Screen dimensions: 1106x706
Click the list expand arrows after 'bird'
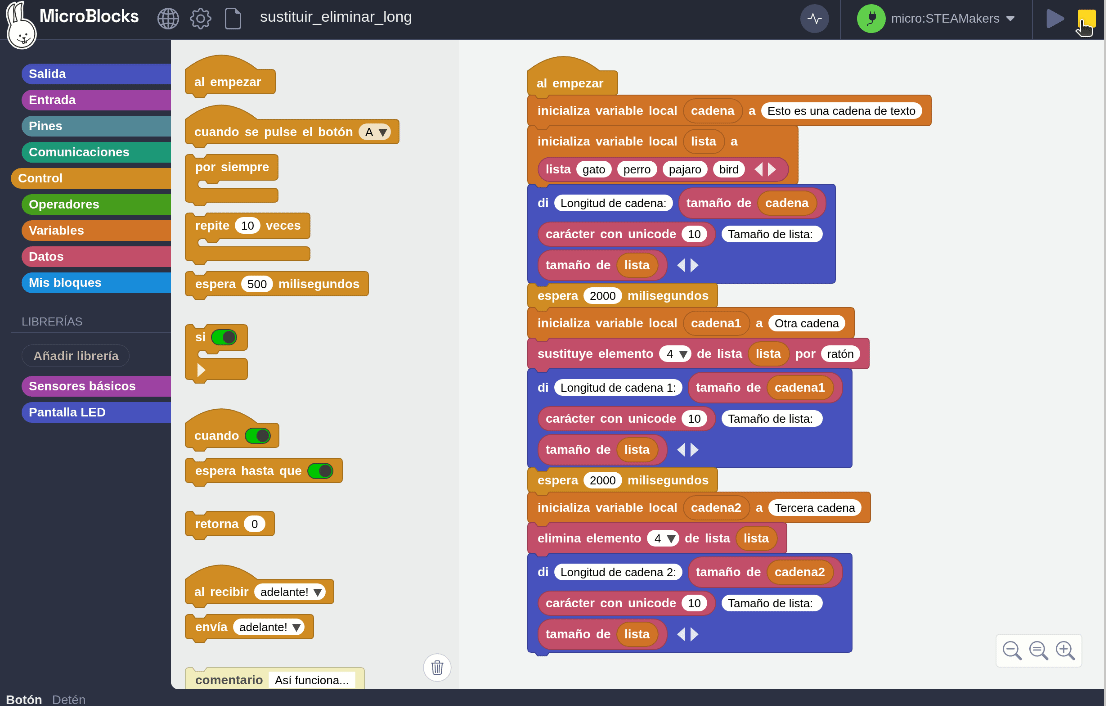[x=765, y=169]
